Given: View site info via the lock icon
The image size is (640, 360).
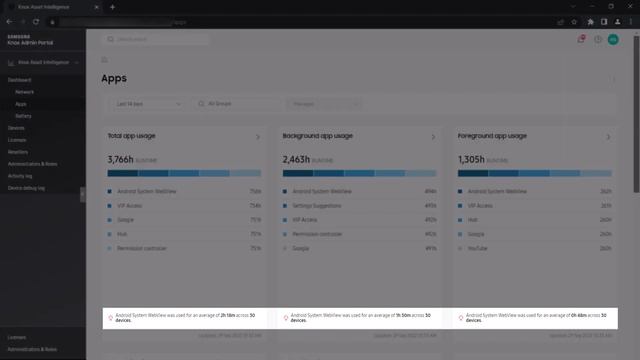Looking at the screenshot, I should [x=52, y=22].
